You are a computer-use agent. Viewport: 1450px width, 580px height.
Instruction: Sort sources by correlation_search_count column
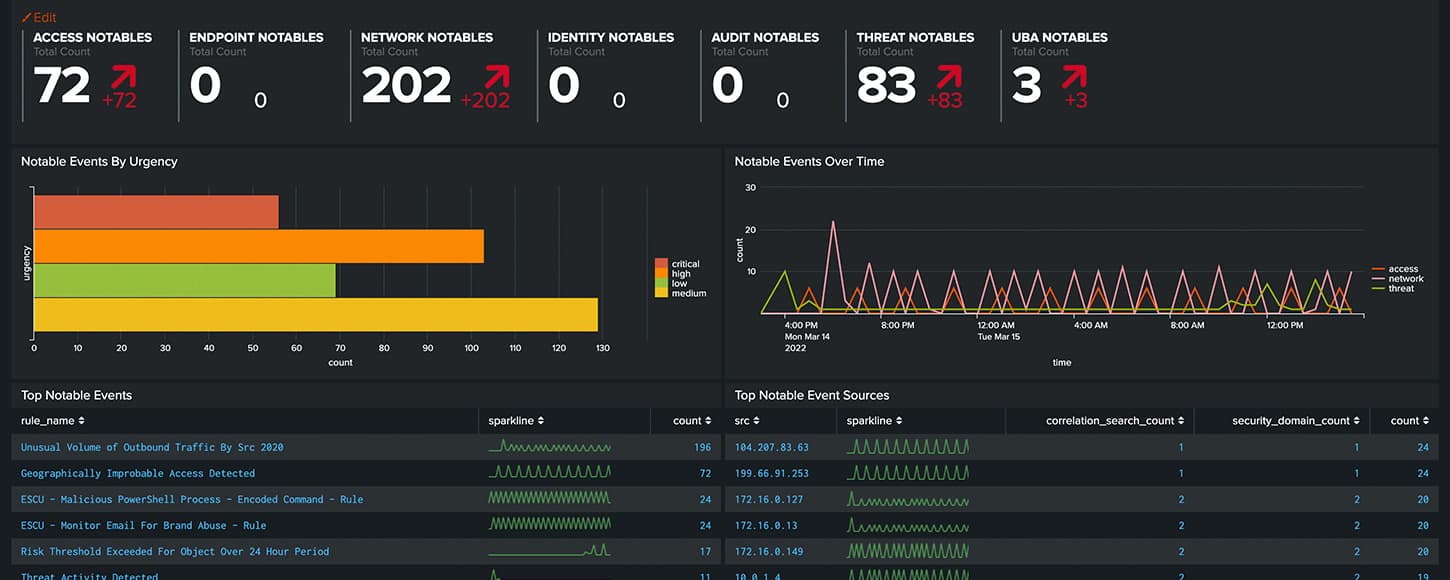(x=1115, y=421)
